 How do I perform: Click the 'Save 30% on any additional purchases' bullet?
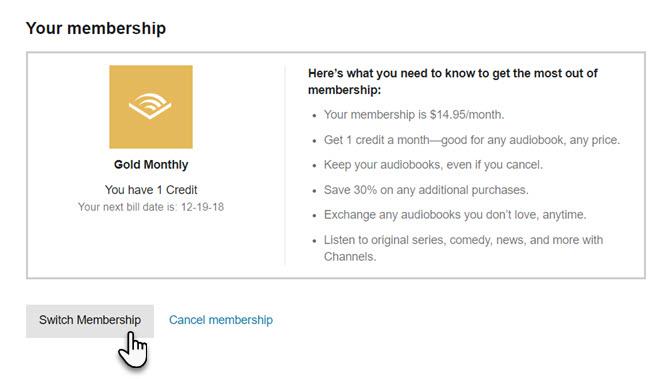point(426,190)
